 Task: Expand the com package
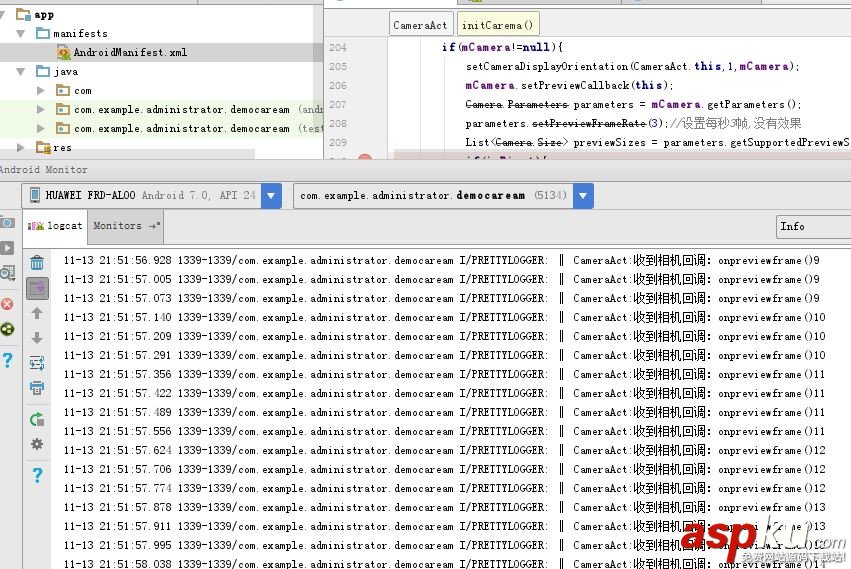click(41, 91)
